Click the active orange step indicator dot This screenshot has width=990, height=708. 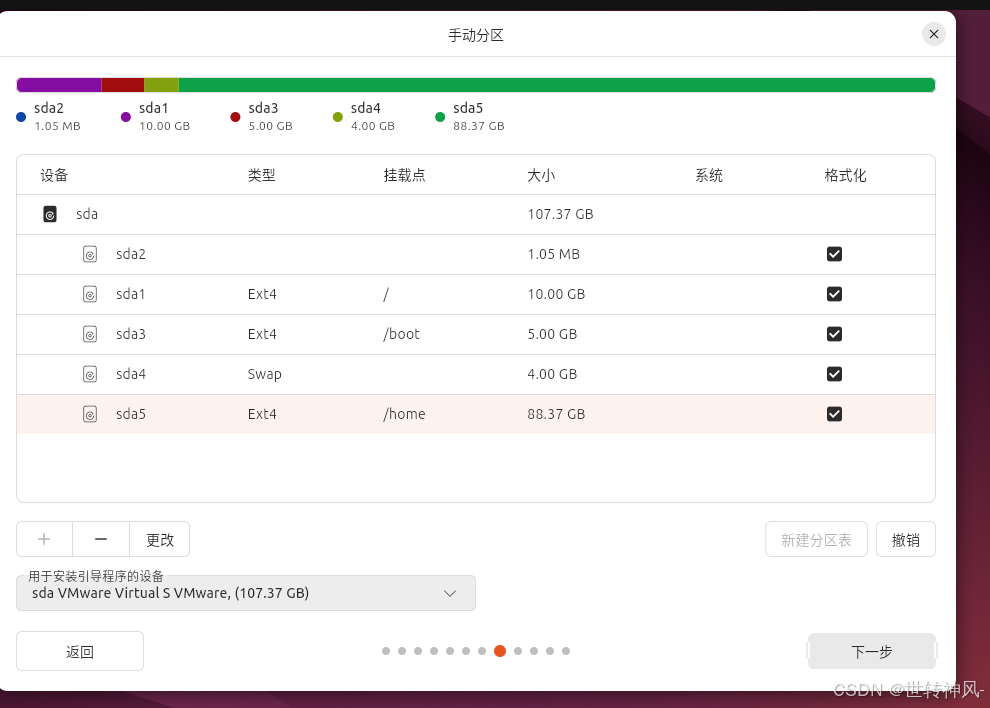pyautogui.click(x=500, y=651)
